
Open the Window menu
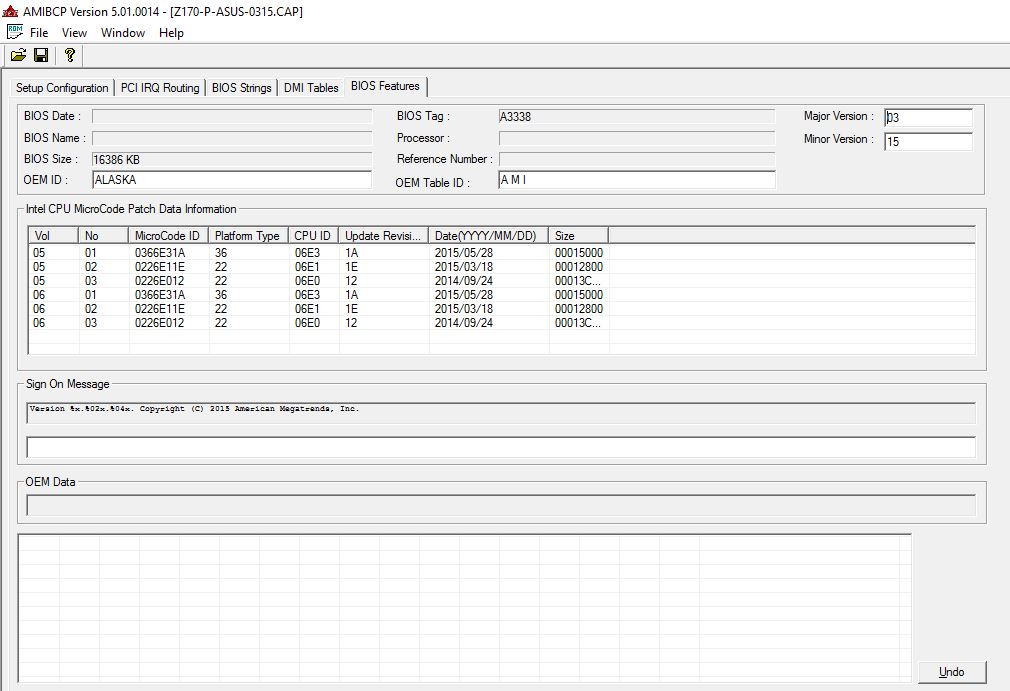tap(122, 33)
